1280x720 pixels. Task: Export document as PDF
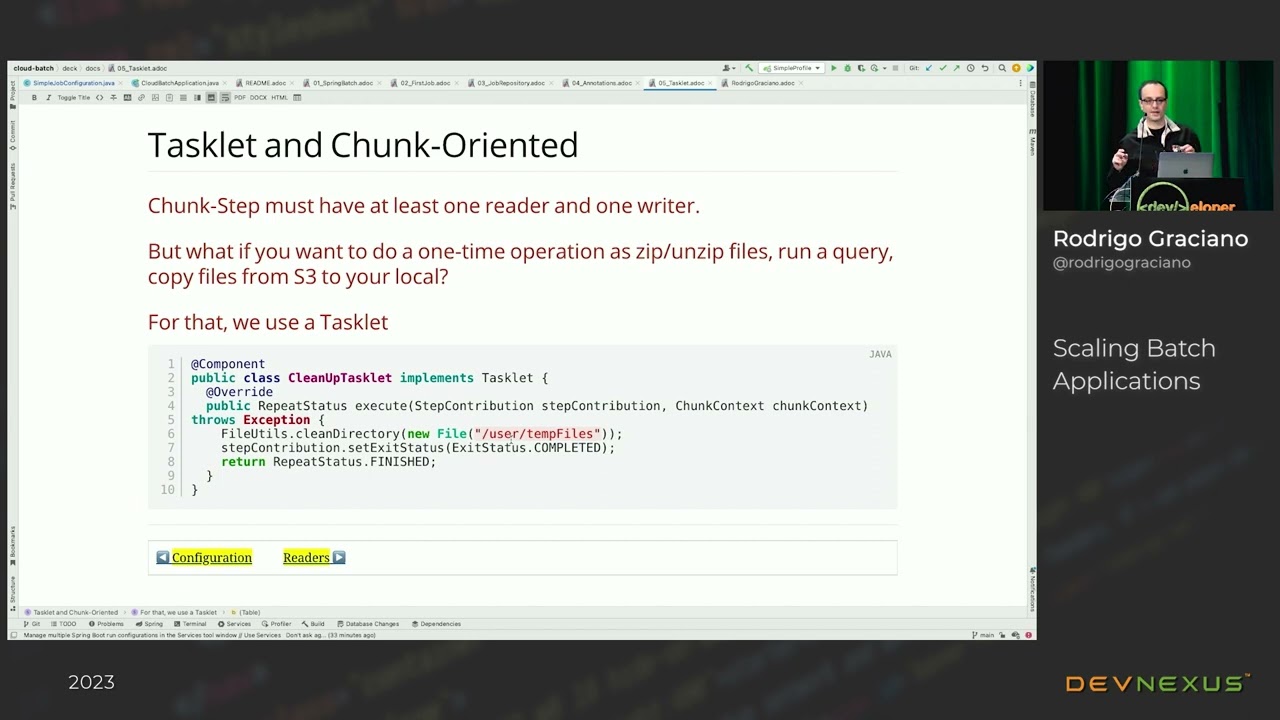[240, 97]
